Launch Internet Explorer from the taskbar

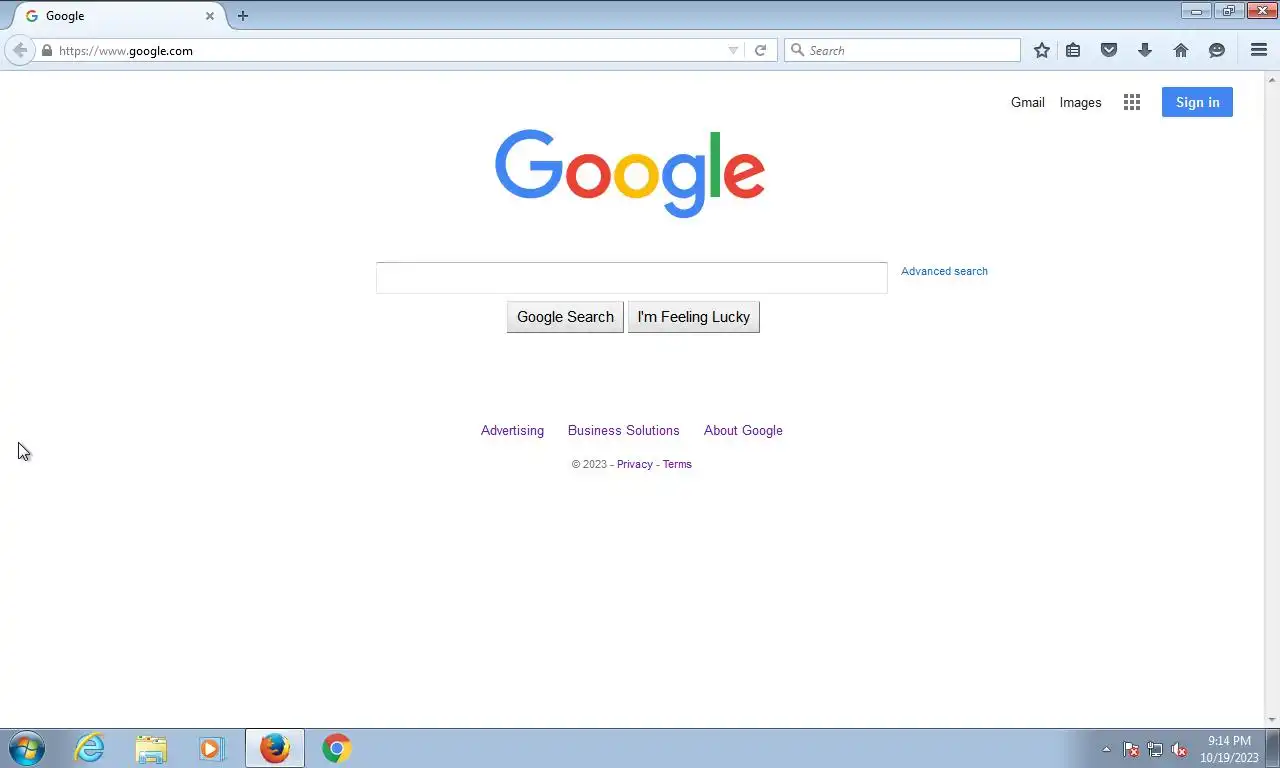[89, 748]
